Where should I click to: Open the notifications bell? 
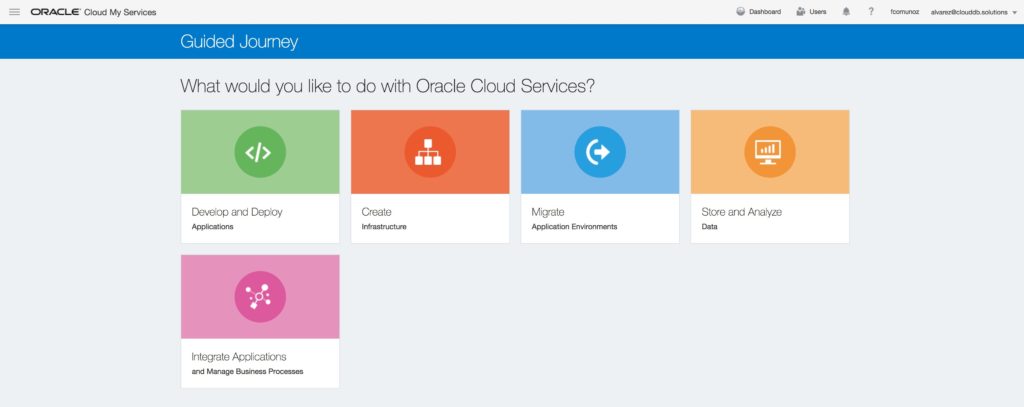(846, 12)
